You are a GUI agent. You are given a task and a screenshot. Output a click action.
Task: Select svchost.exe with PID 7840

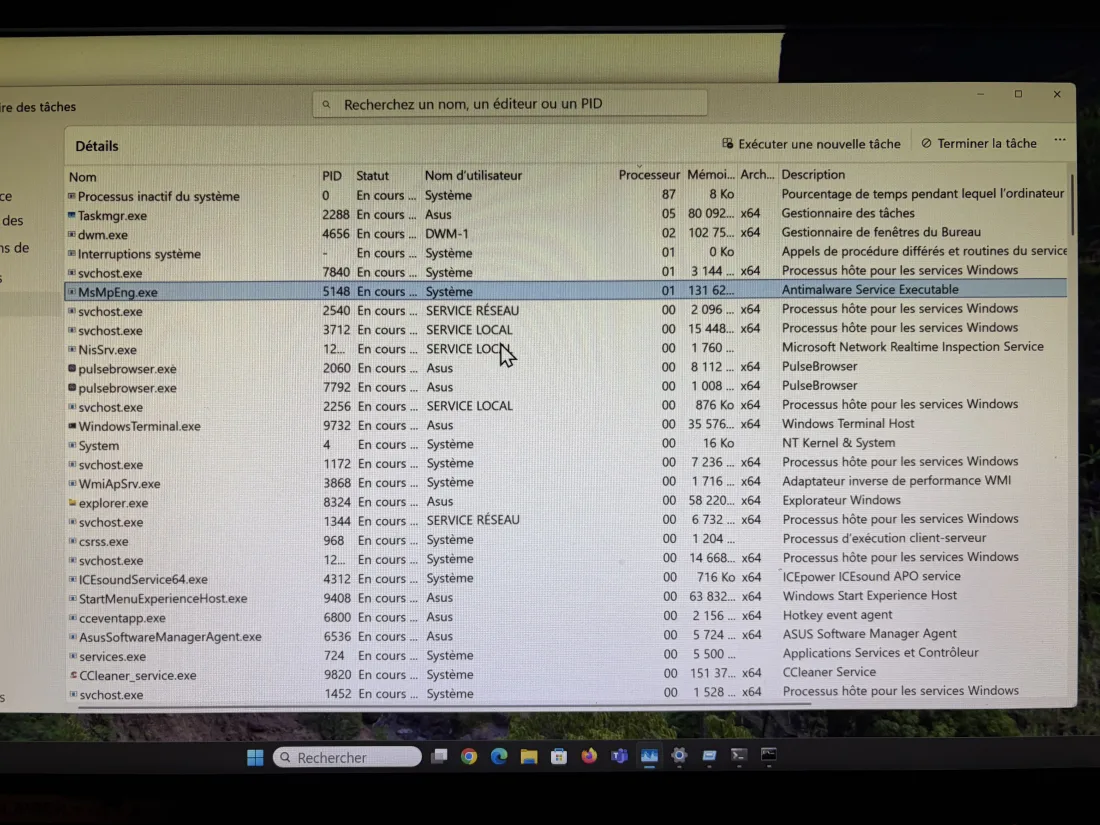565,272
